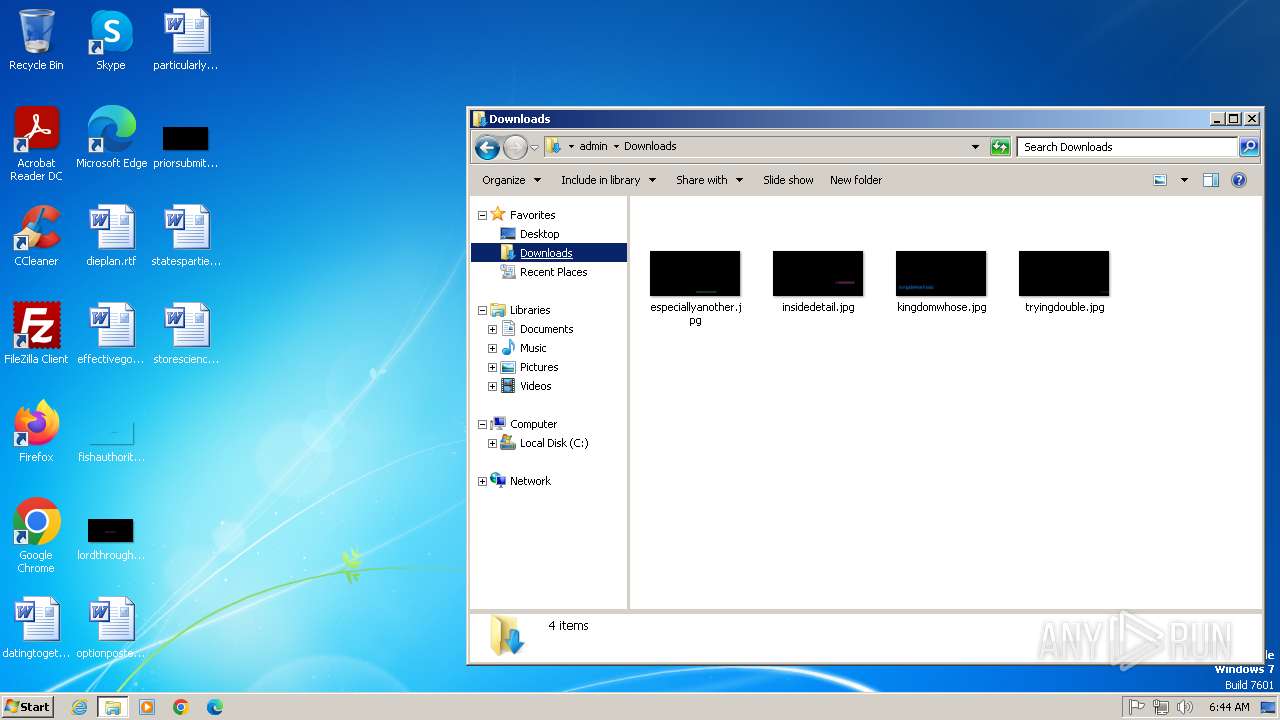This screenshot has height=720, width=1280.
Task: Open the Start menu
Action: click(x=28, y=707)
